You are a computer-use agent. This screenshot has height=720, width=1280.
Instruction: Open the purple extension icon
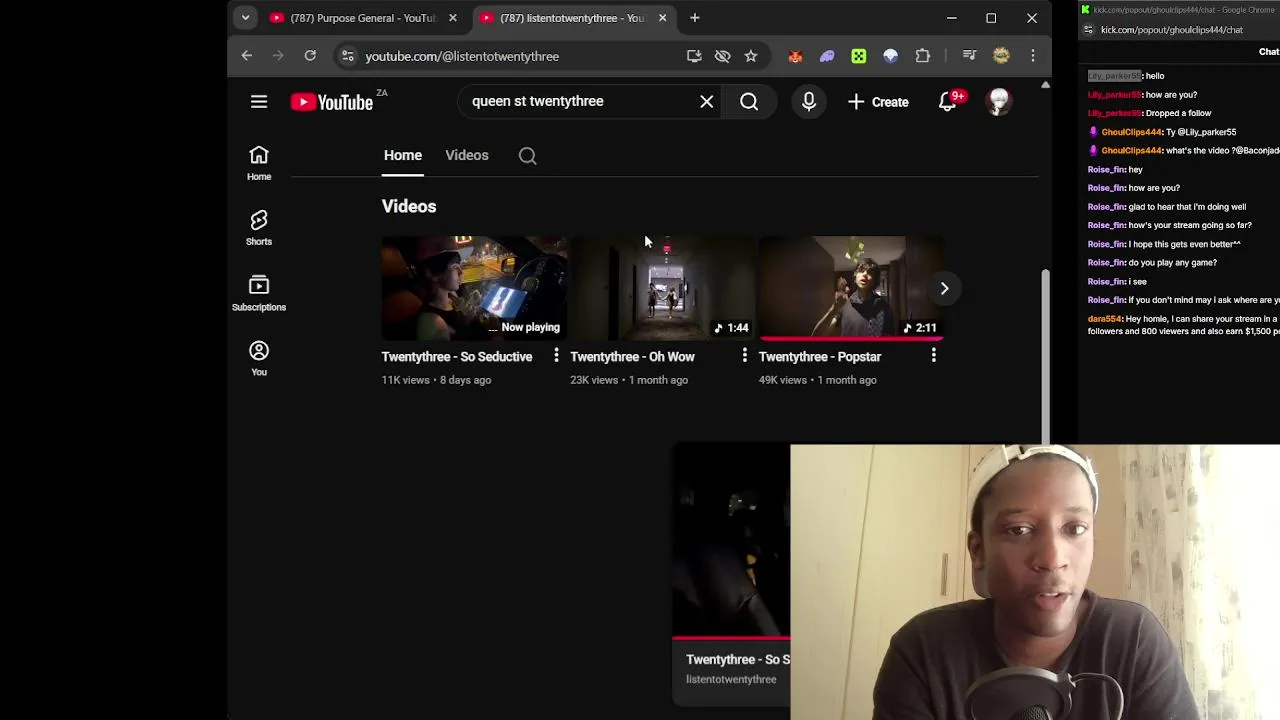click(827, 56)
